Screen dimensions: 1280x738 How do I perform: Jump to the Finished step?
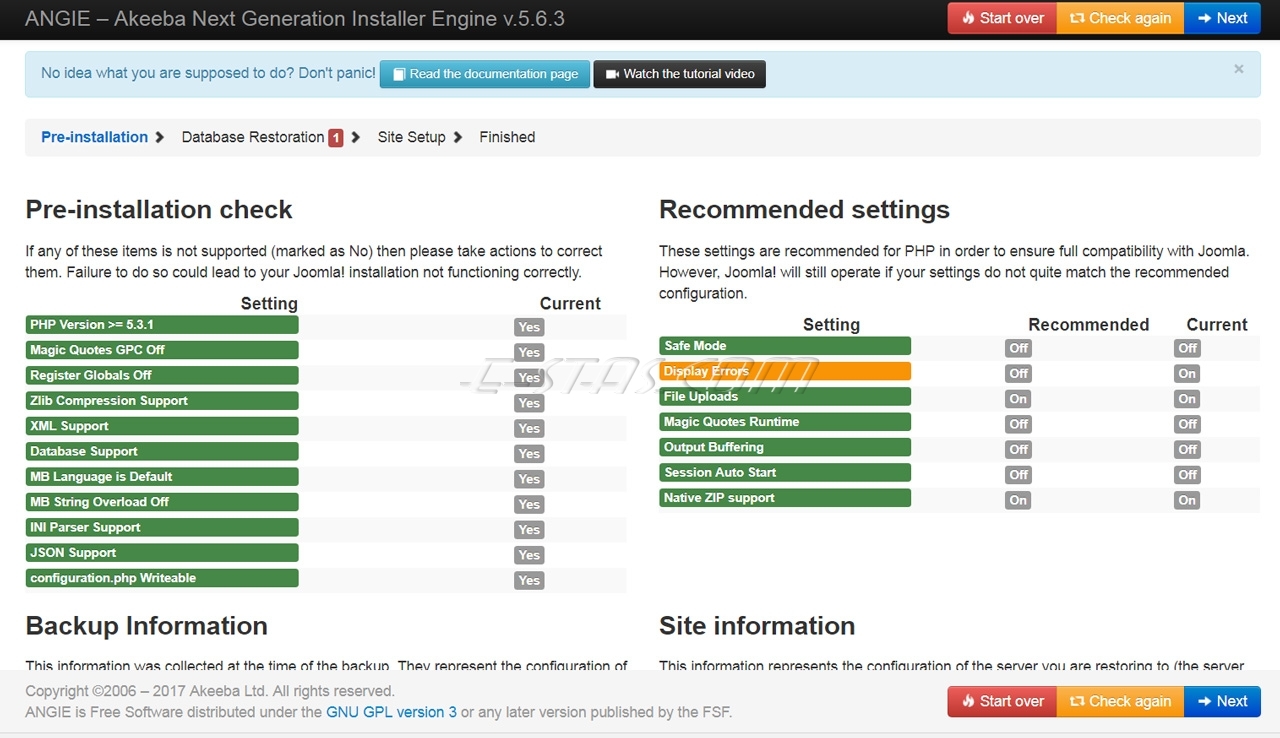(507, 137)
